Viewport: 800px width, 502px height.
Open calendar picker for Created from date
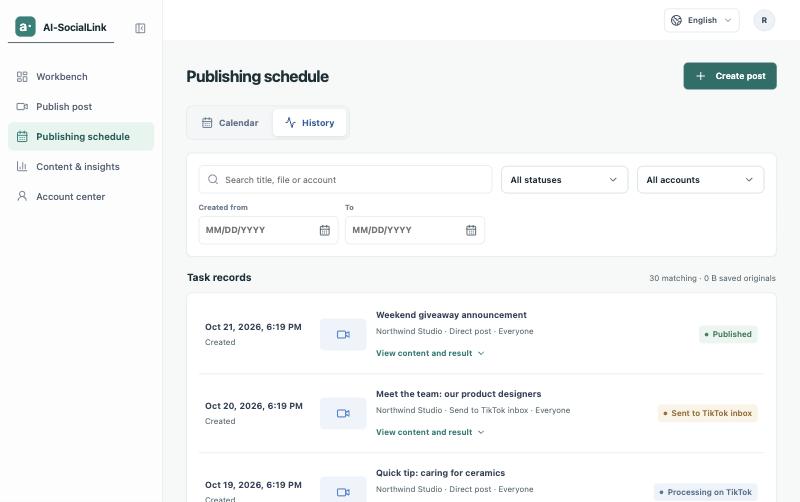[324, 230]
